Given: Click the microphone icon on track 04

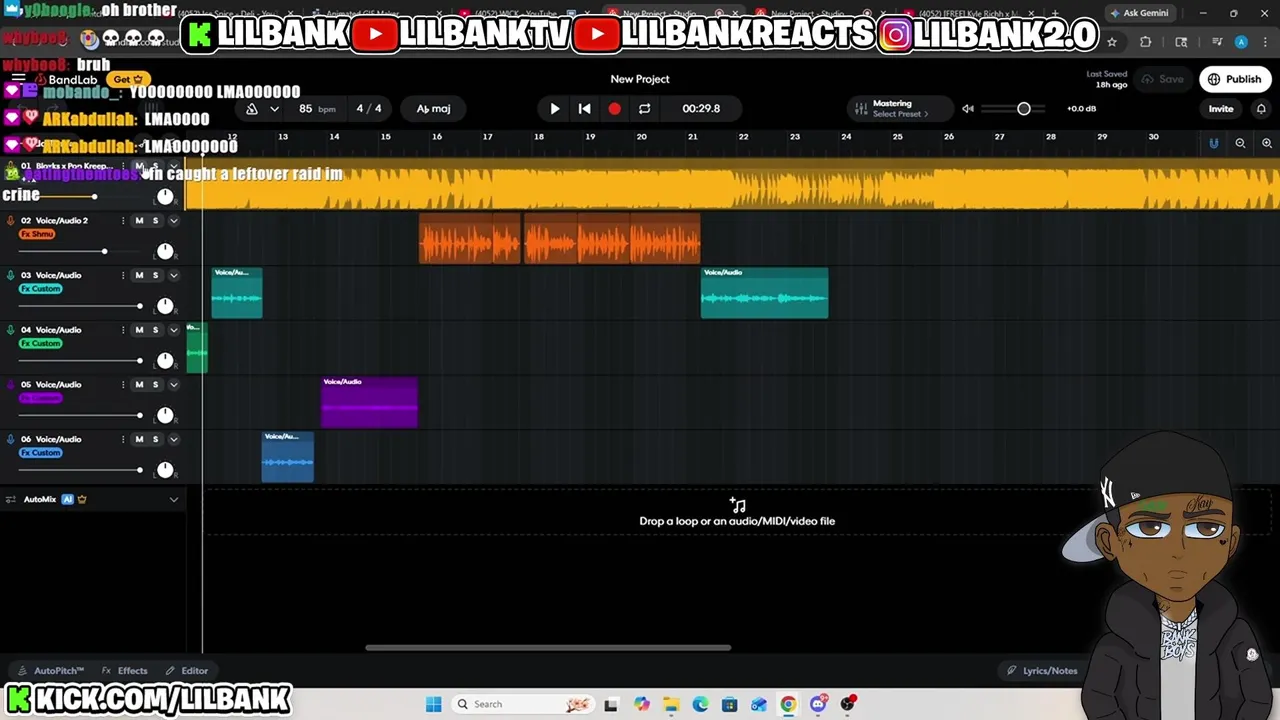Looking at the screenshot, I should (x=11, y=330).
